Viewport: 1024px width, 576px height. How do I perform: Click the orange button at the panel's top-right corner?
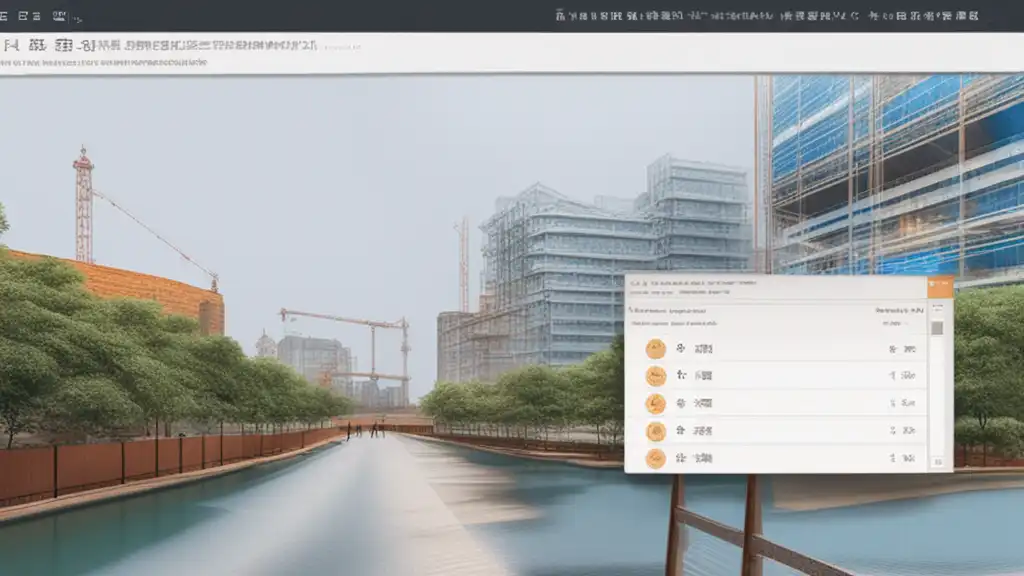click(940, 288)
